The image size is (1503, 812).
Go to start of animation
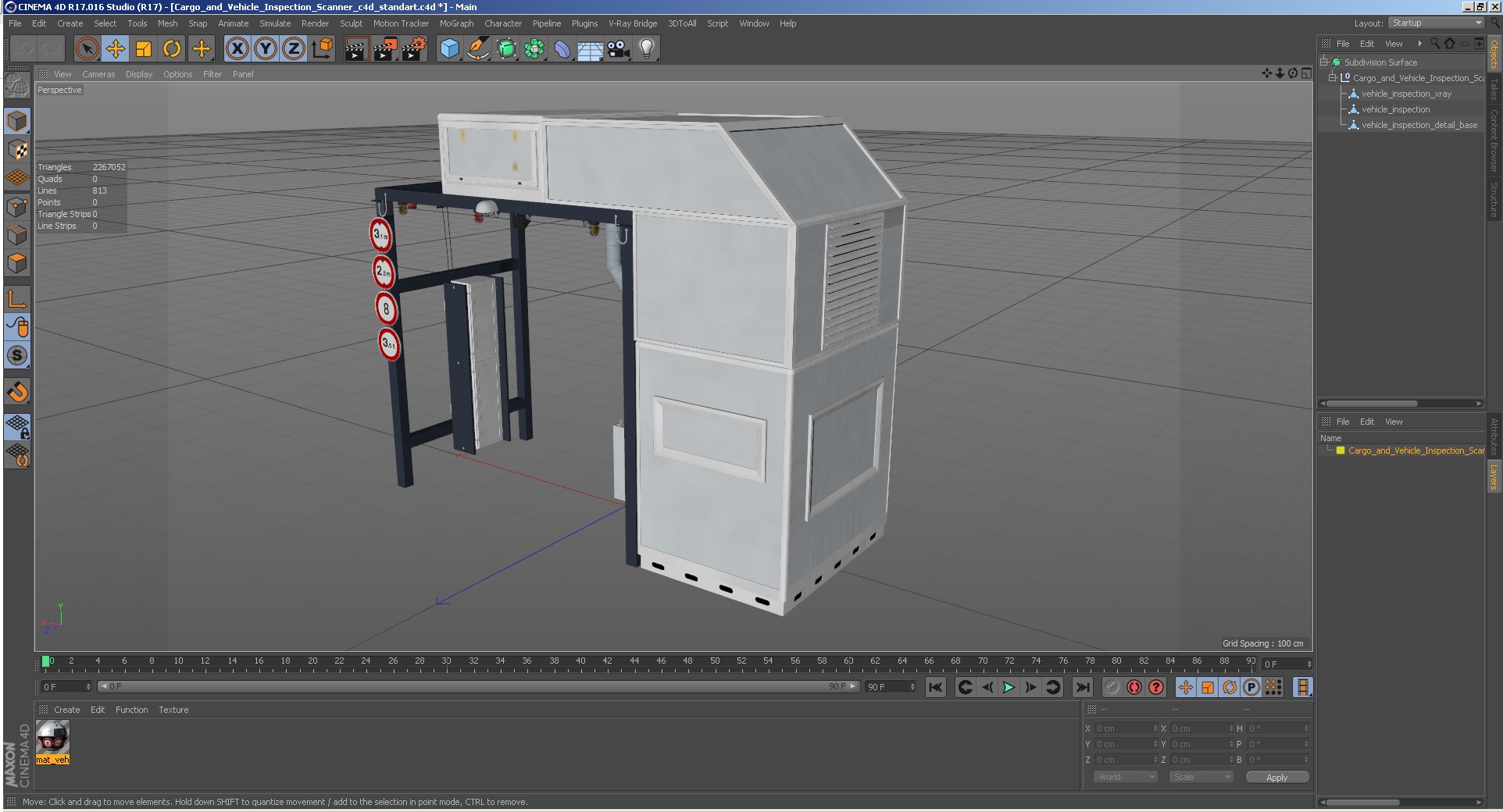pos(935,687)
